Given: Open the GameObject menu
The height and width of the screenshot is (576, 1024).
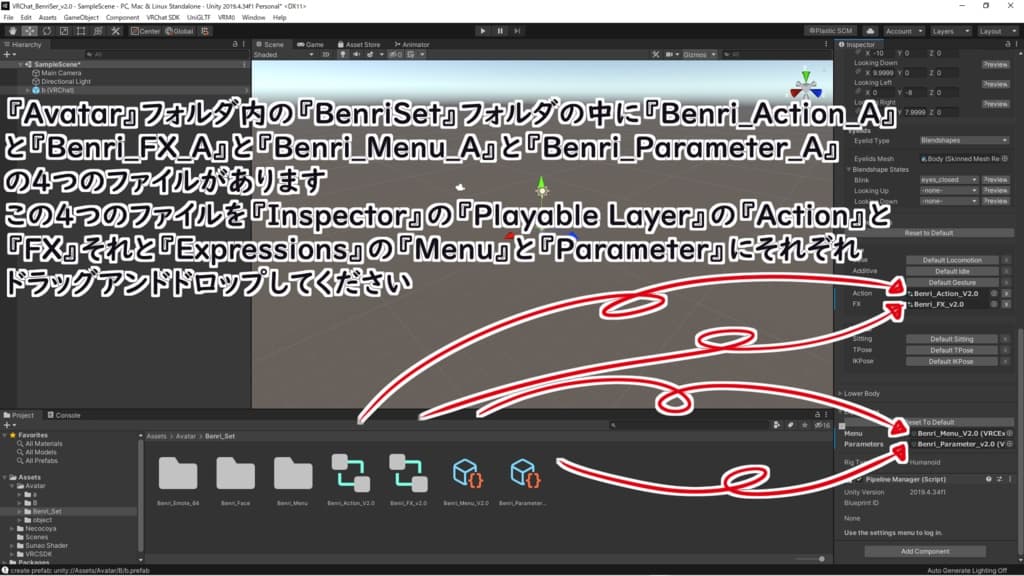Looking at the screenshot, I should point(81,18).
